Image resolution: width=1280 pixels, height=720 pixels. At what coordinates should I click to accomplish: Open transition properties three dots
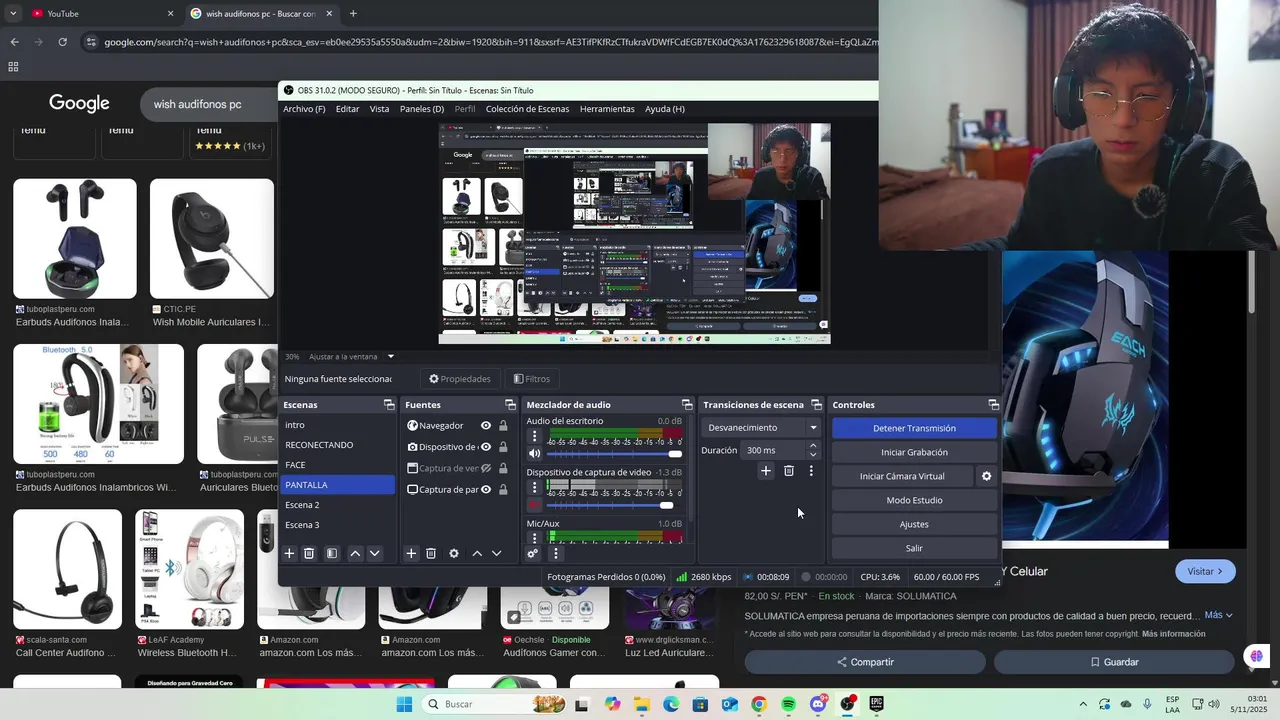click(x=811, y=470)
